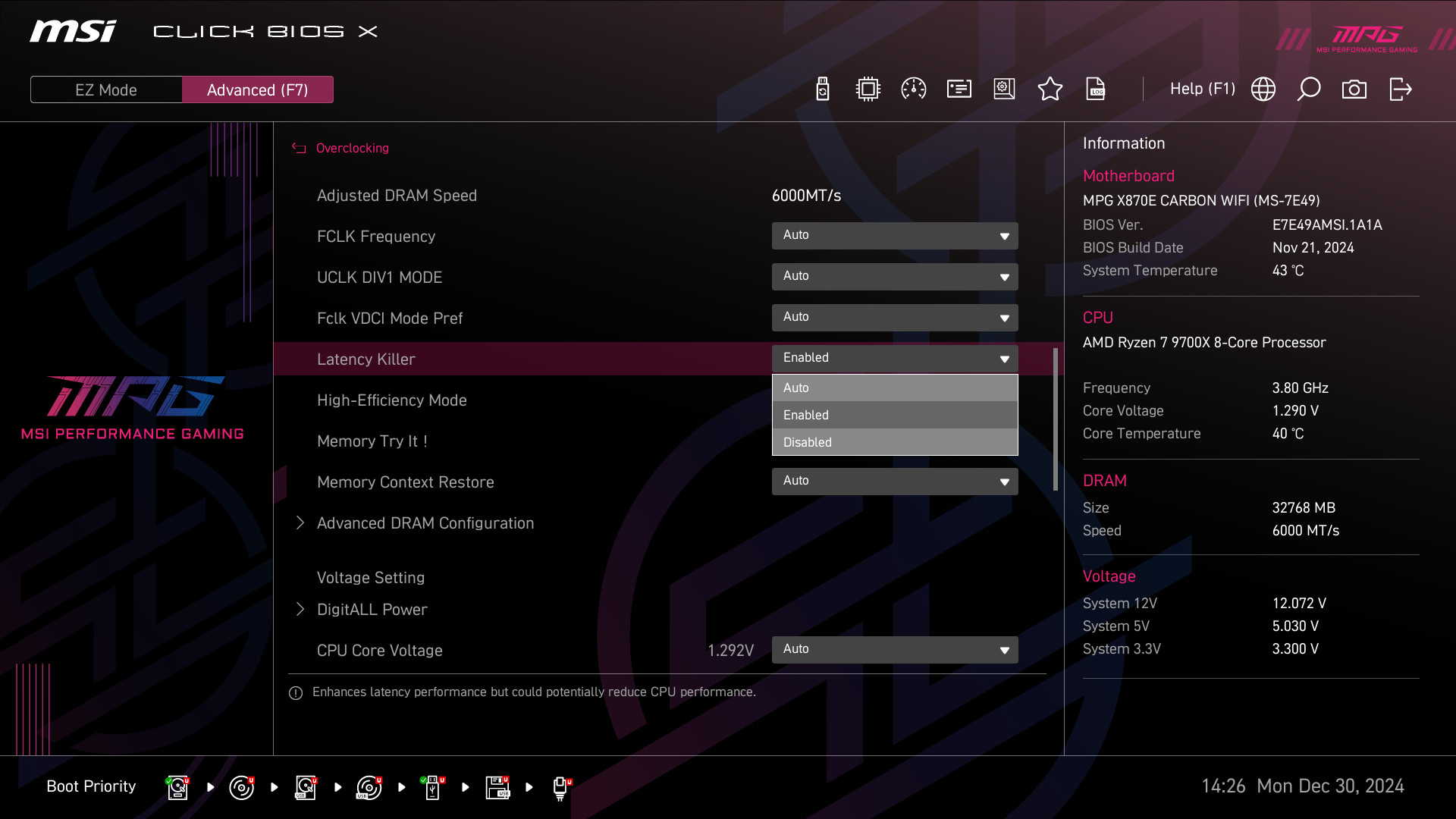Open the speedometer gauge icon
This screenshot has height=819, width=1456.
913,89
